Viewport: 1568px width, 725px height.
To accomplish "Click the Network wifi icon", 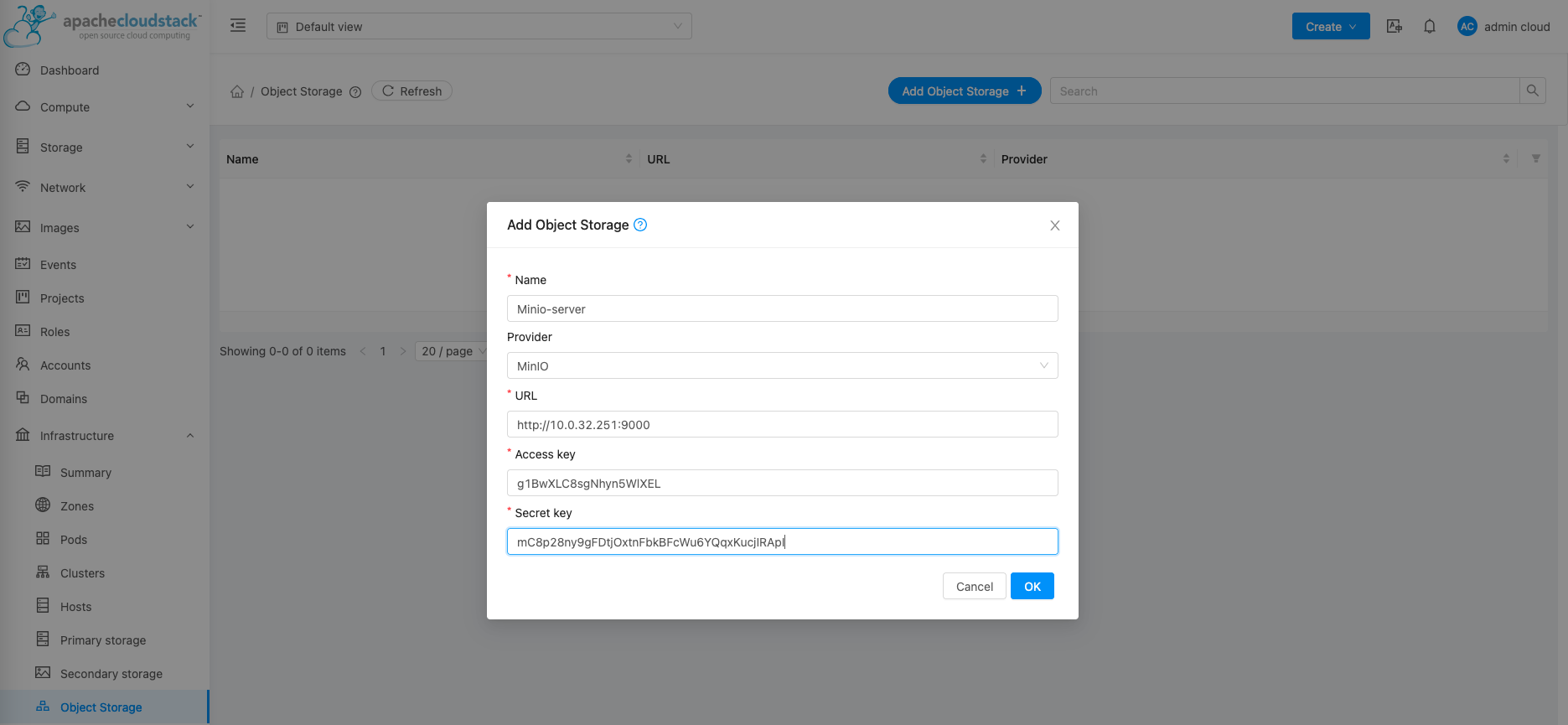I will (23, 187).
